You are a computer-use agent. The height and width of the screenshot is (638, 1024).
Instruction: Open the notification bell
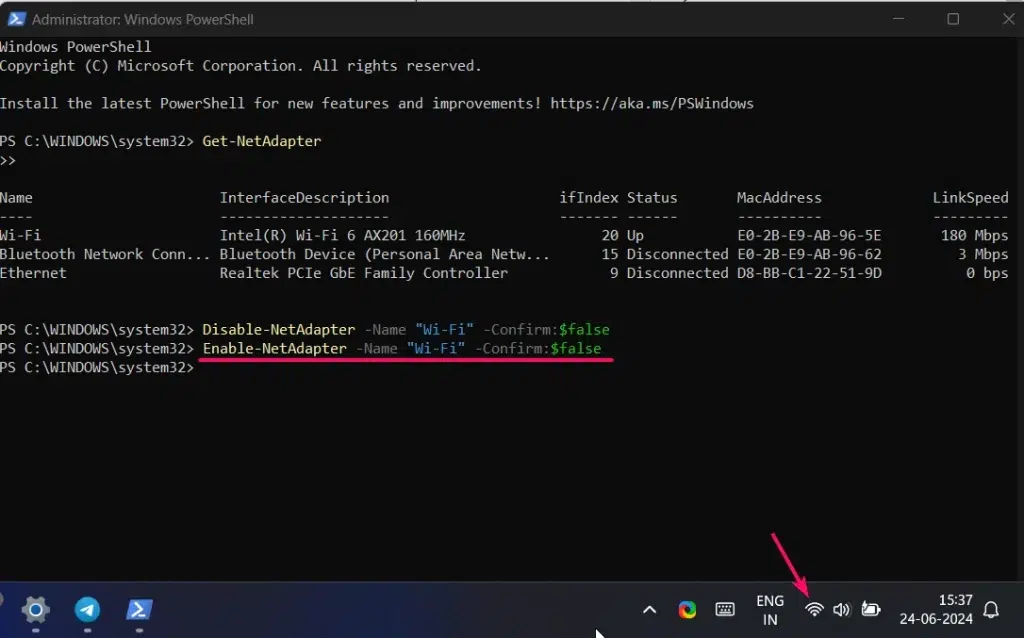pyautogui.click(x=991, y=610)
